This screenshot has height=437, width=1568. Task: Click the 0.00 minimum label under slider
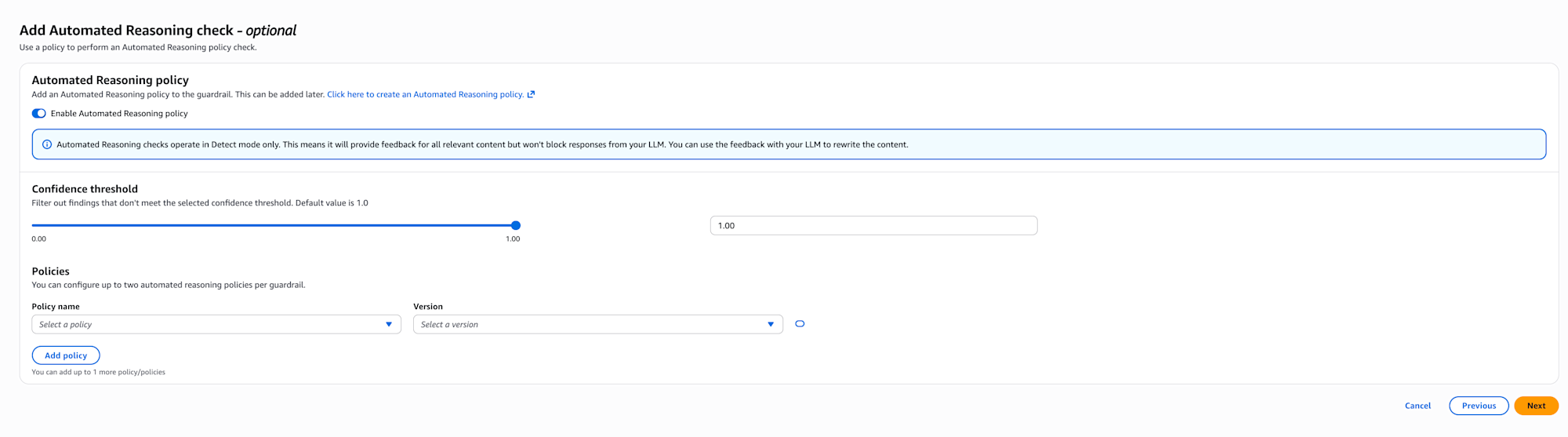coord(38,239)
